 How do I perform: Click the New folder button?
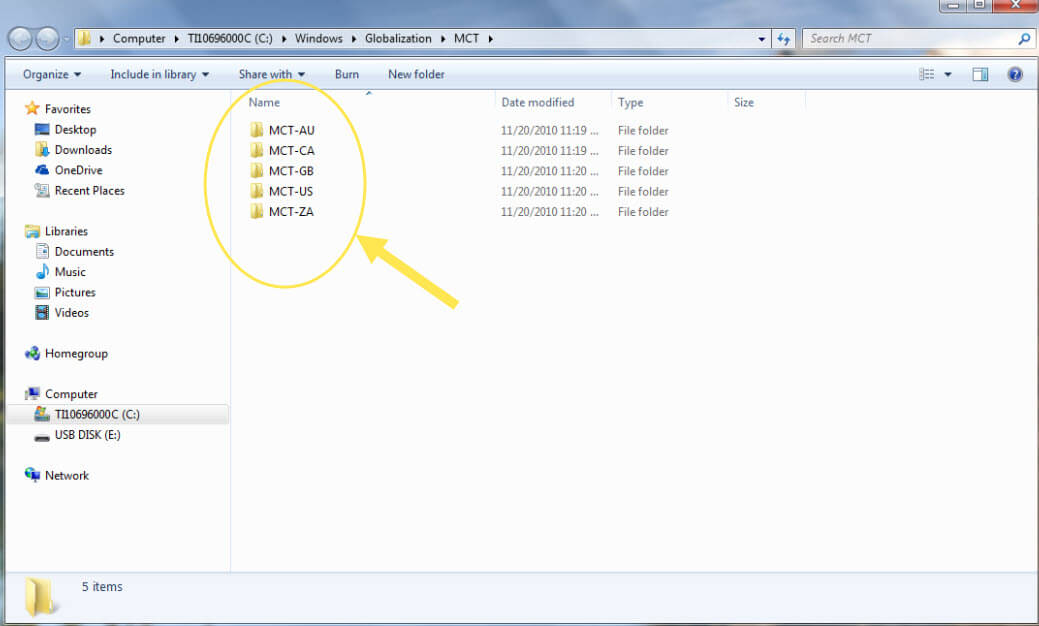(x=416, y=74)
